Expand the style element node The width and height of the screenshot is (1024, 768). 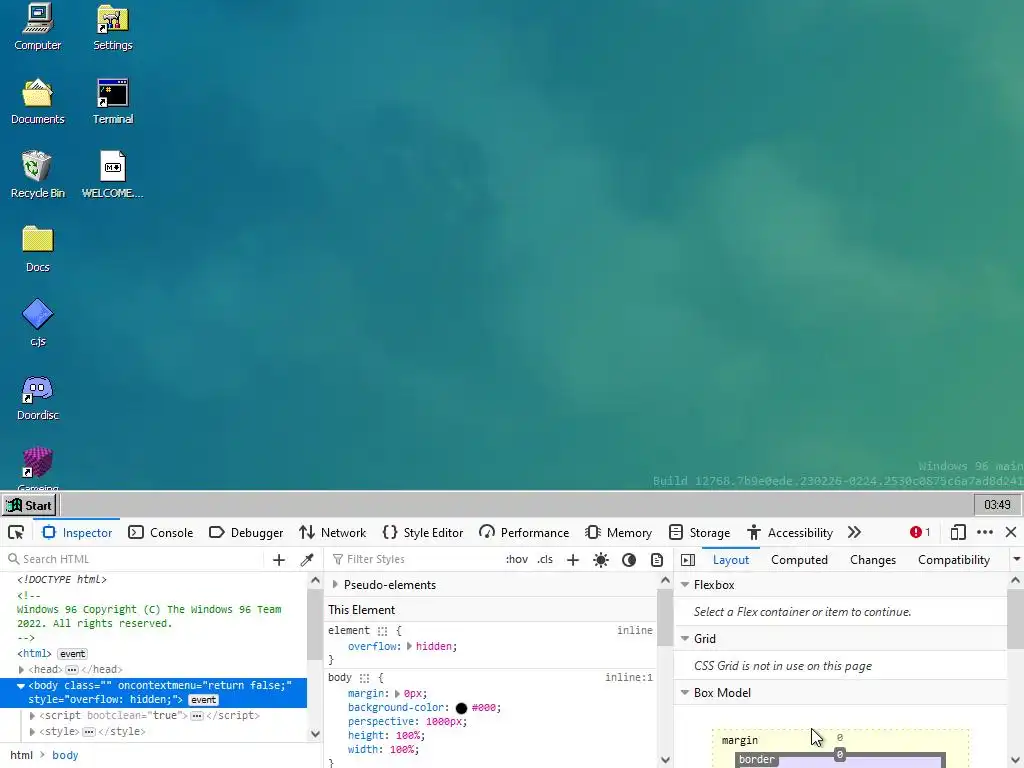coord(32,731)
